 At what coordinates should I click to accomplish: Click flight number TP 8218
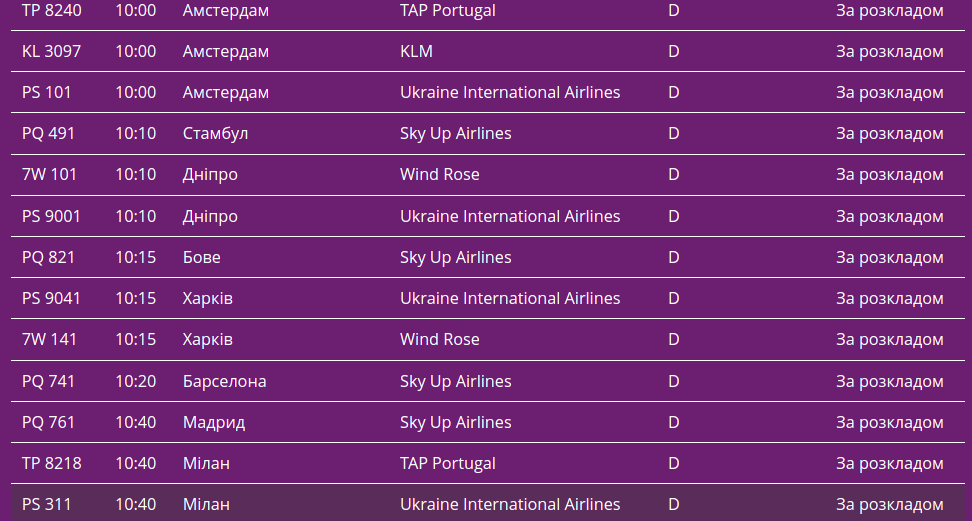52,463
